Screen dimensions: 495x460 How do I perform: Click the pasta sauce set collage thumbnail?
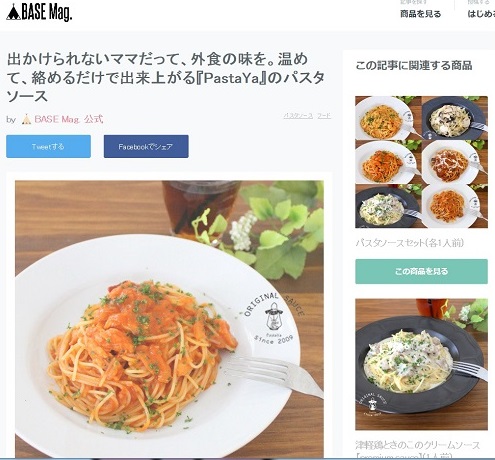[x=421, y=162]
